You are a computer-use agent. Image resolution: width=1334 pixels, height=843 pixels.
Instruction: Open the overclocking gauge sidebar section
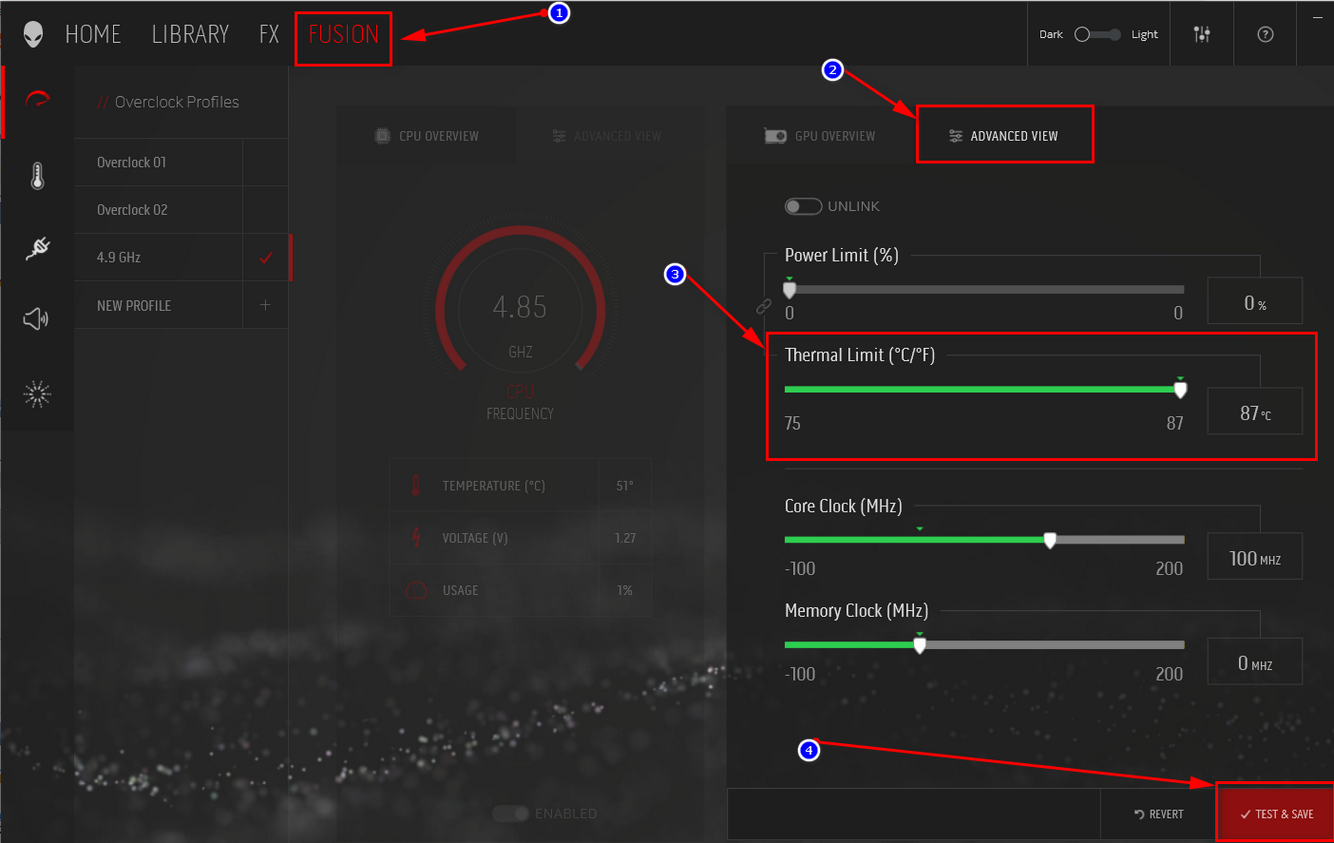pos(38,101)
